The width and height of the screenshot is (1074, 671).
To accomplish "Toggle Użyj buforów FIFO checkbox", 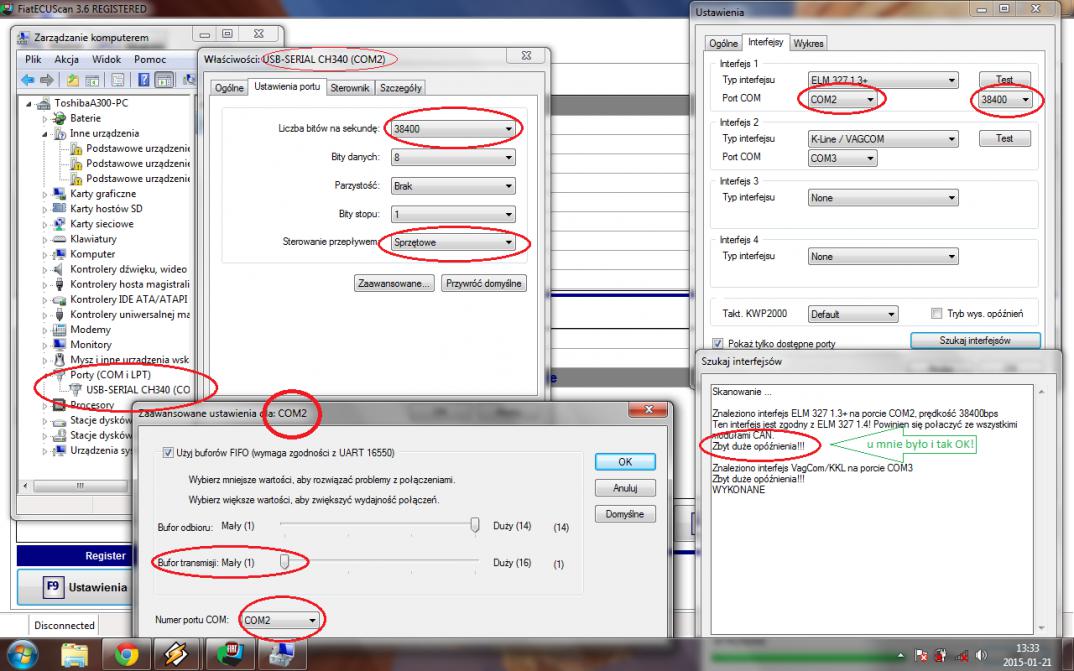I will point(167,453).
